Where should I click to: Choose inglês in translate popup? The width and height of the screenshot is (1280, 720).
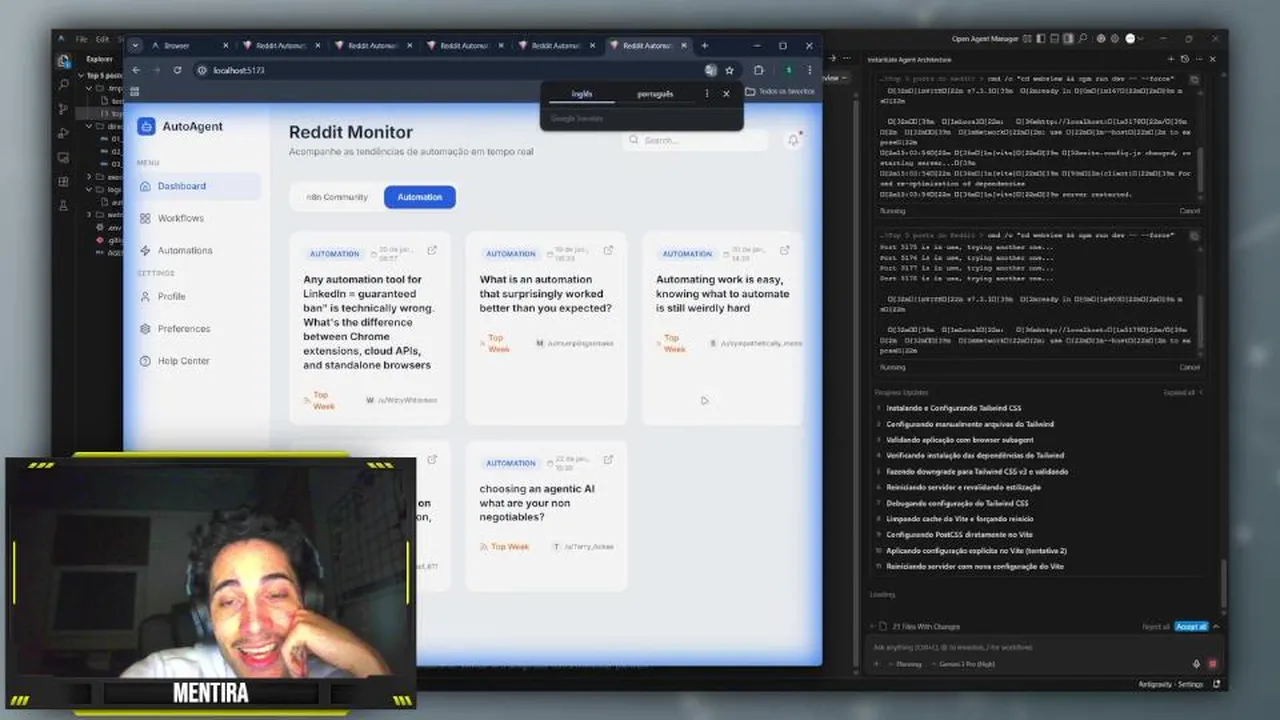click(x=582, y=94)
